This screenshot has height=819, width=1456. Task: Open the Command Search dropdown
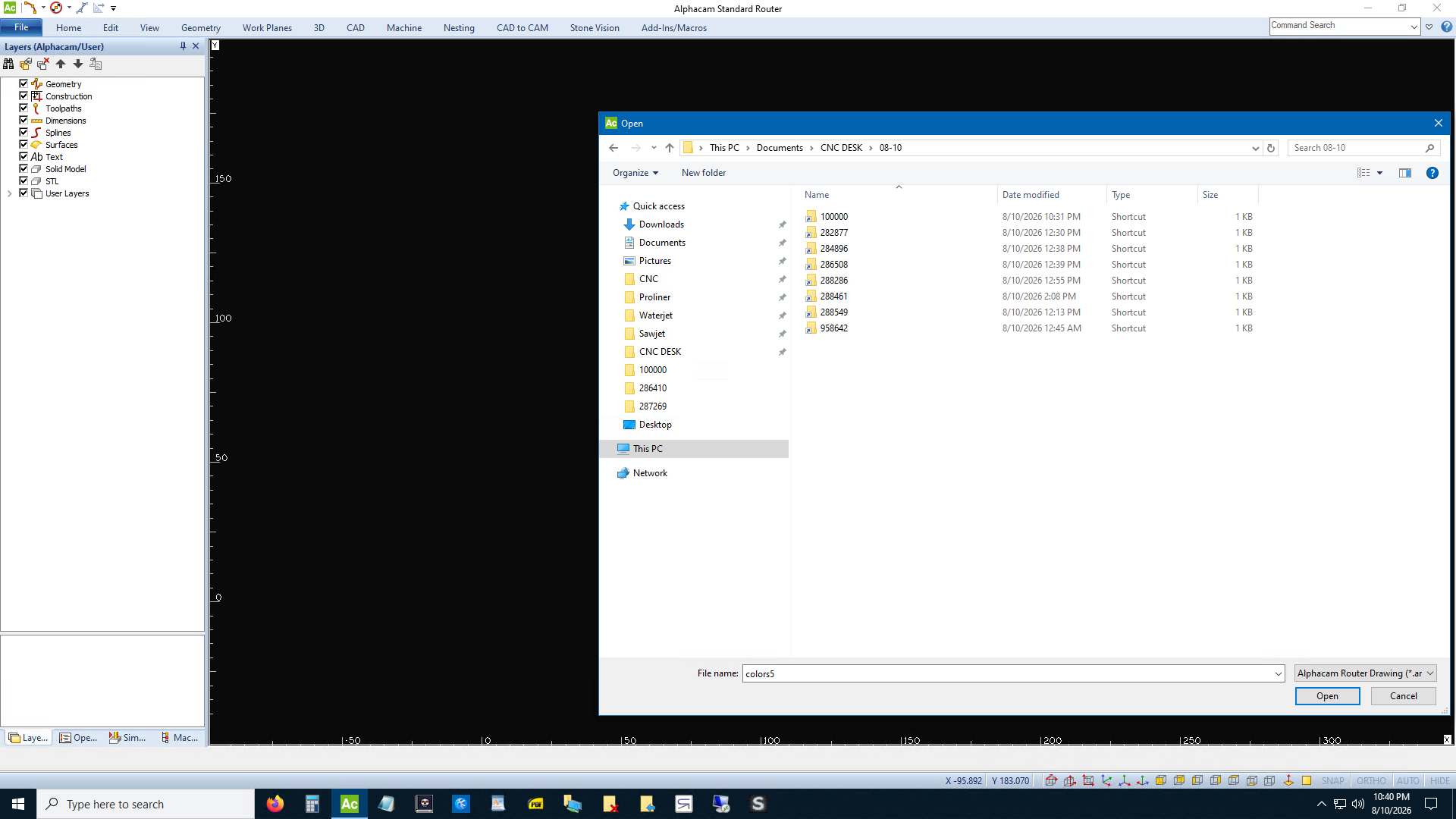coord(1414,26)
